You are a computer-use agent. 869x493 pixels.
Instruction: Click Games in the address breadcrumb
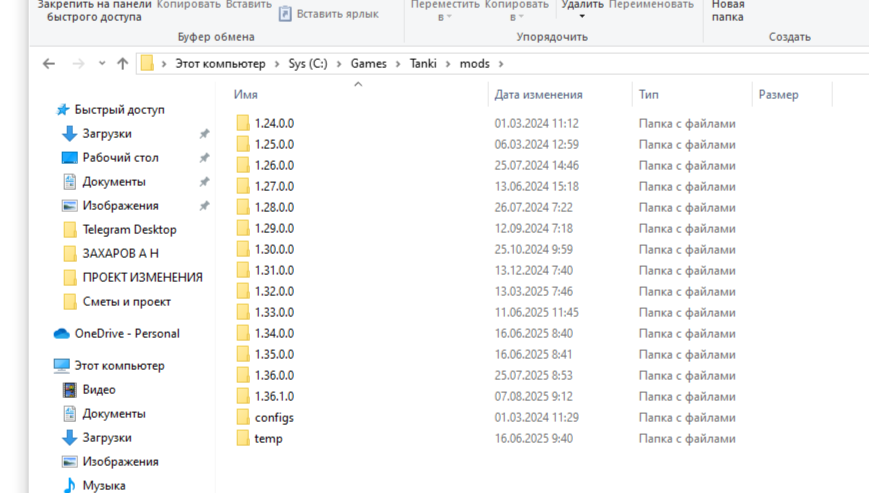pos(368,64)
